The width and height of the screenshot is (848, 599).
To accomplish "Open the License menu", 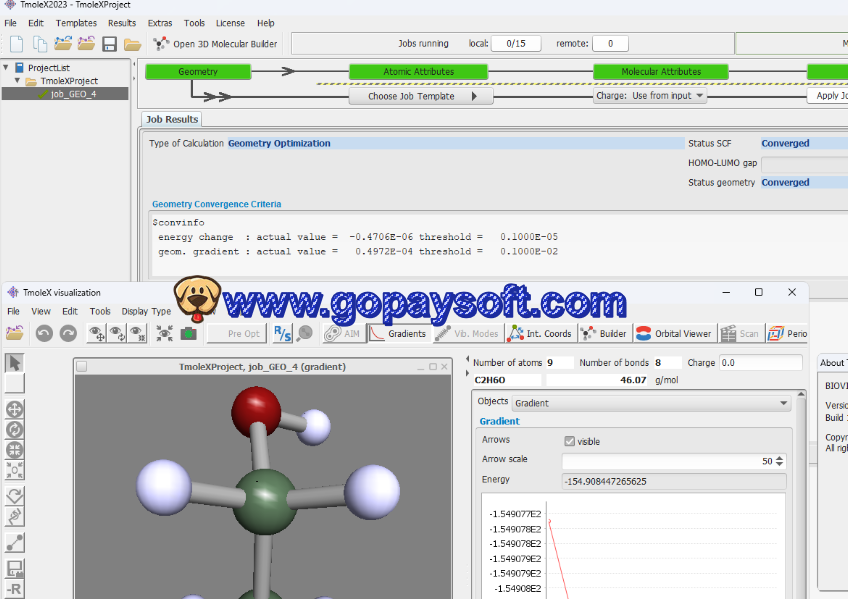I will (230, 23).
